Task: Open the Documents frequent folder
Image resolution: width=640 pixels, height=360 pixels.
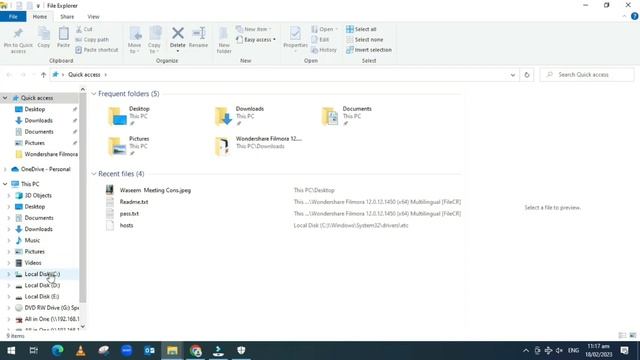Action: pos(347,116)
